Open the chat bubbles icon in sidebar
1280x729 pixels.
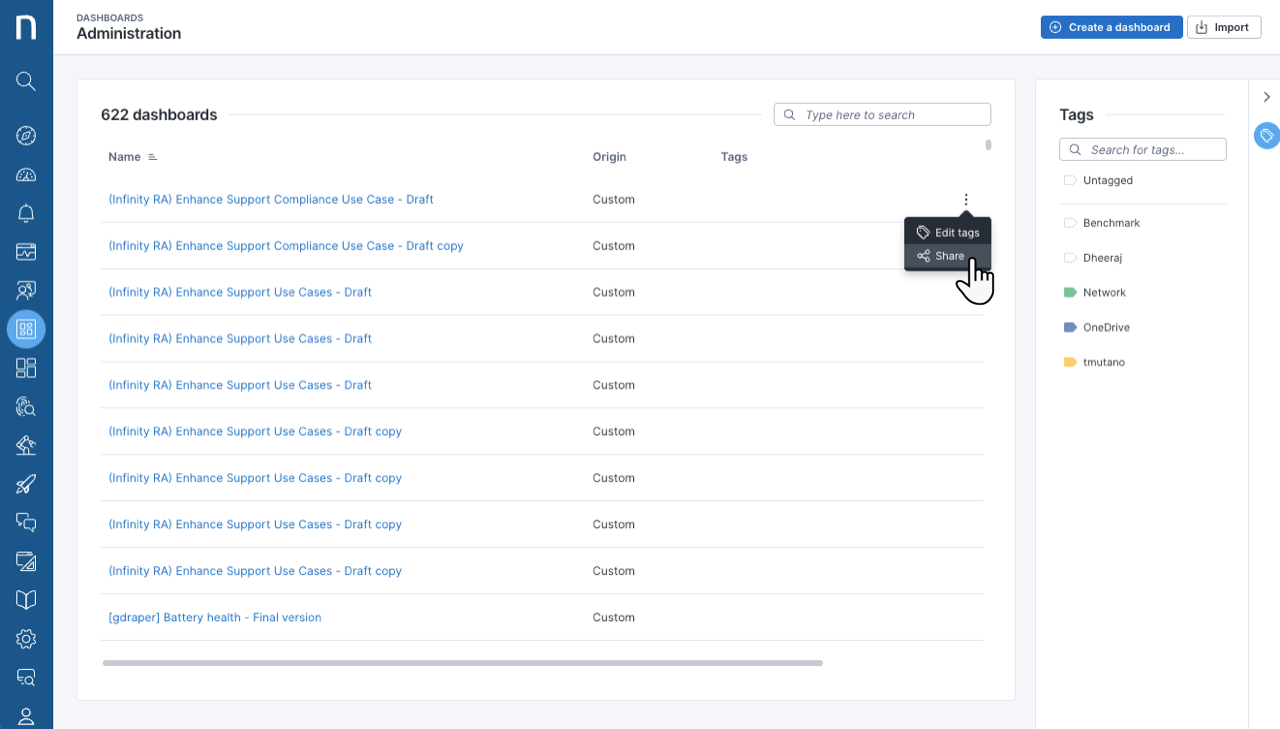click(26, 522)
